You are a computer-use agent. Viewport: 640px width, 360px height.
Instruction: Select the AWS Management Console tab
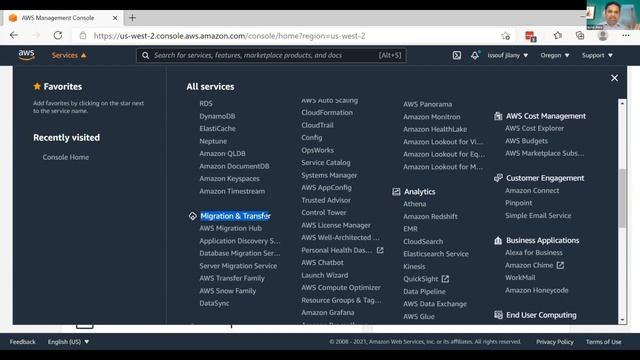[x=63, y=18]
